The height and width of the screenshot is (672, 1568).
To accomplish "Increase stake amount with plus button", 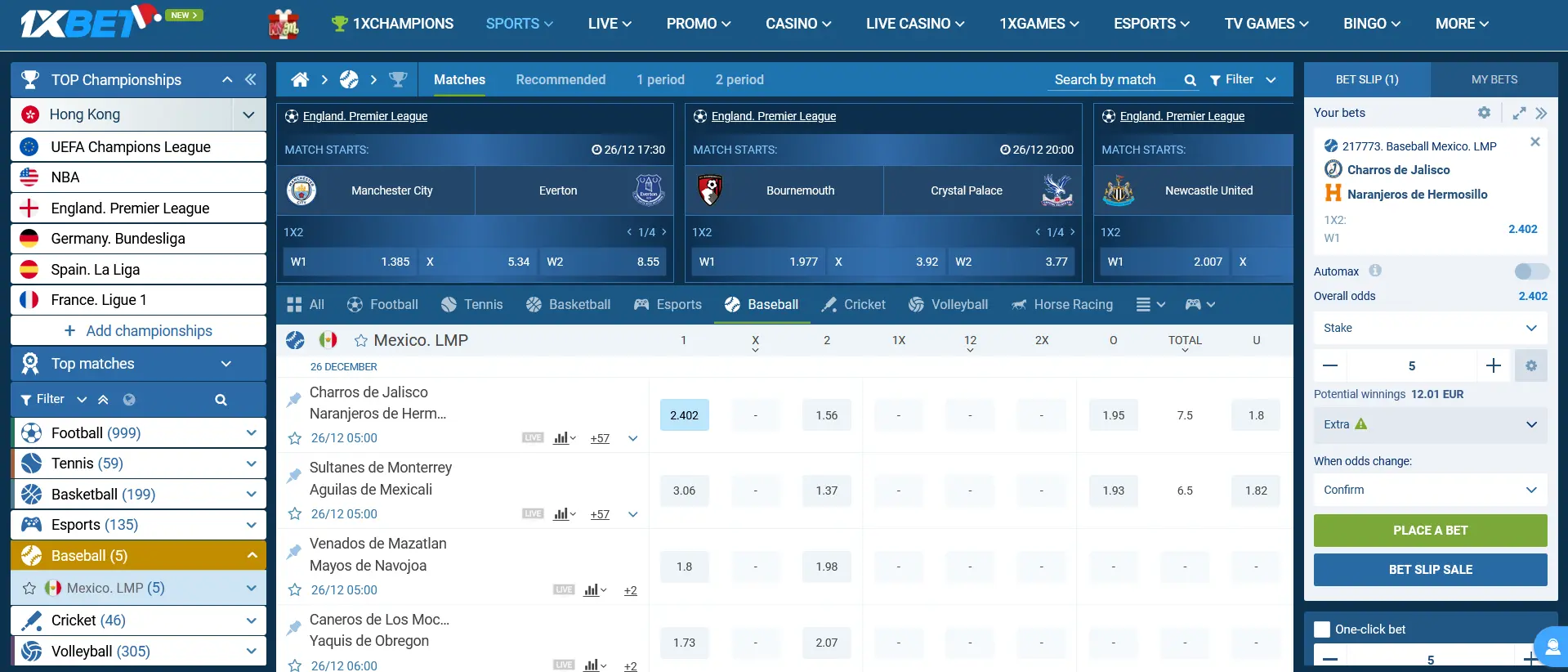I will pyautogui.click(x=1494, y=365).
